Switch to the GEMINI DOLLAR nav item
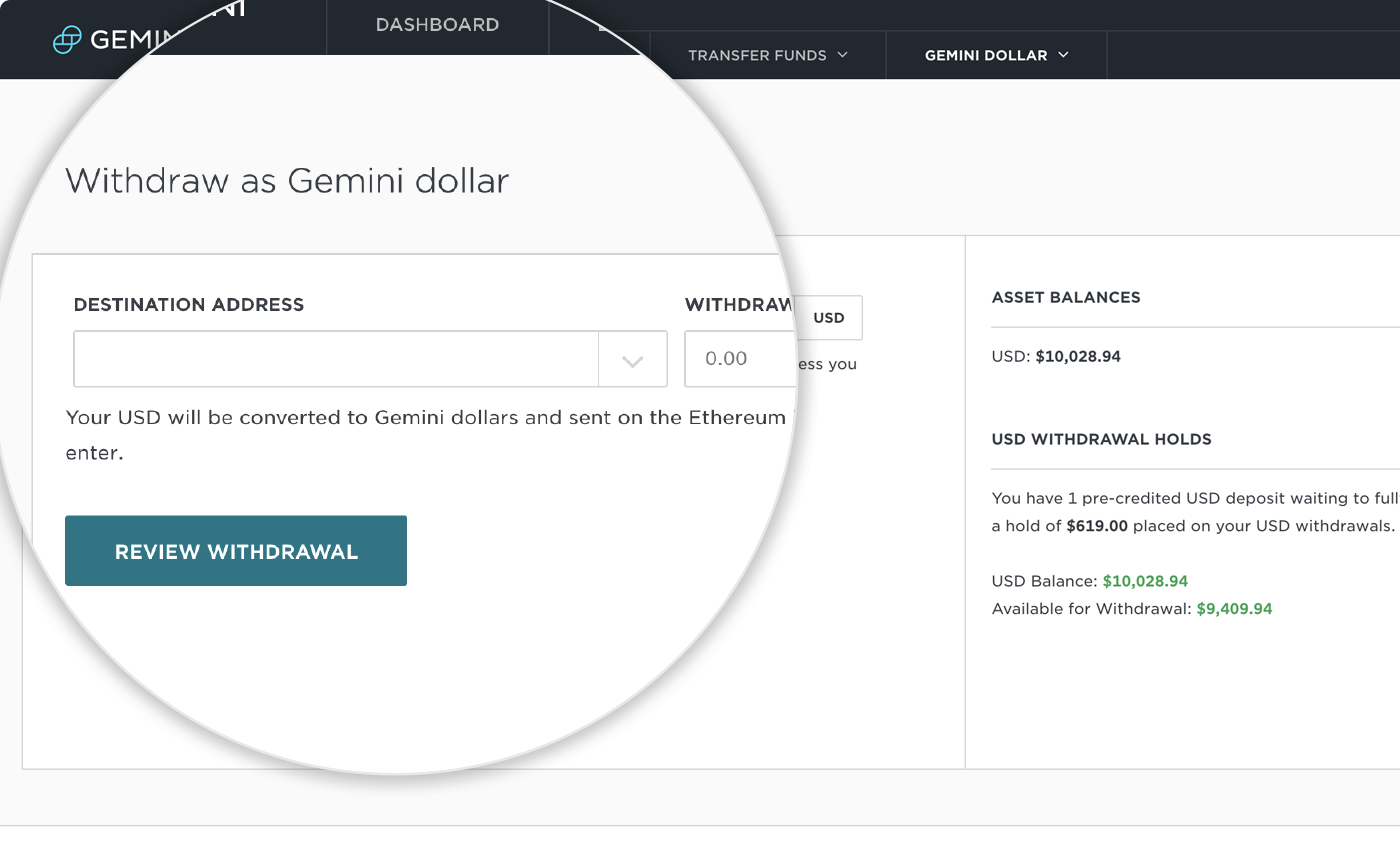 [x=988, y=55]
